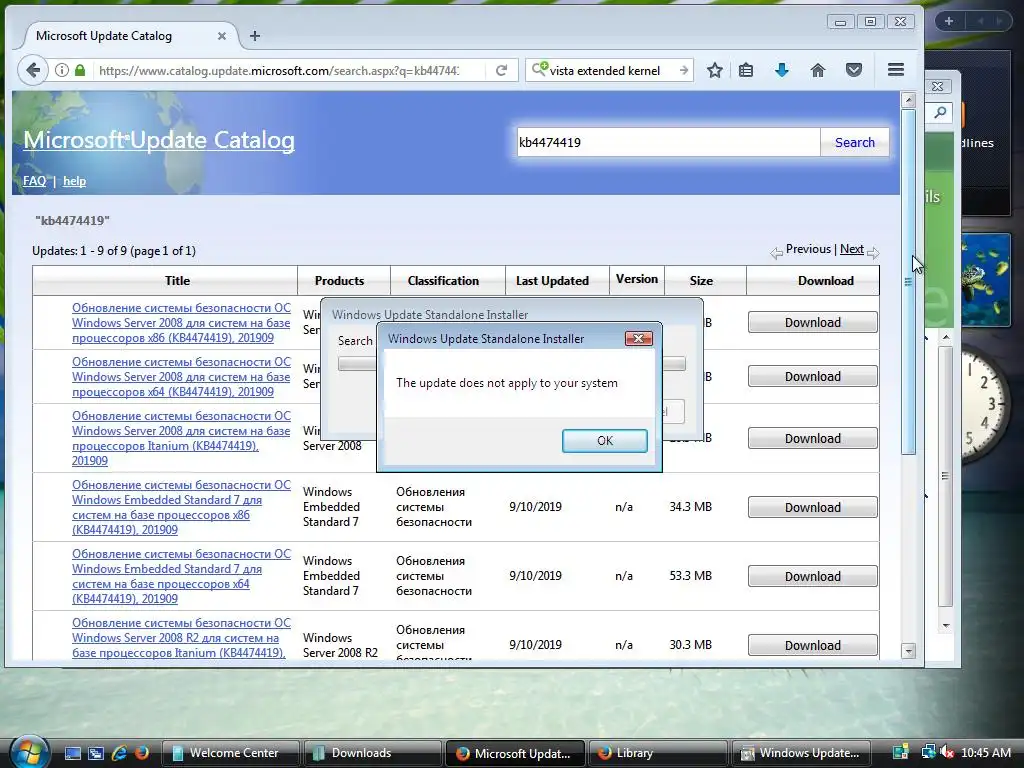Click the muted volume tray icon
This screenshot has width=1024, height=768.
946,752
